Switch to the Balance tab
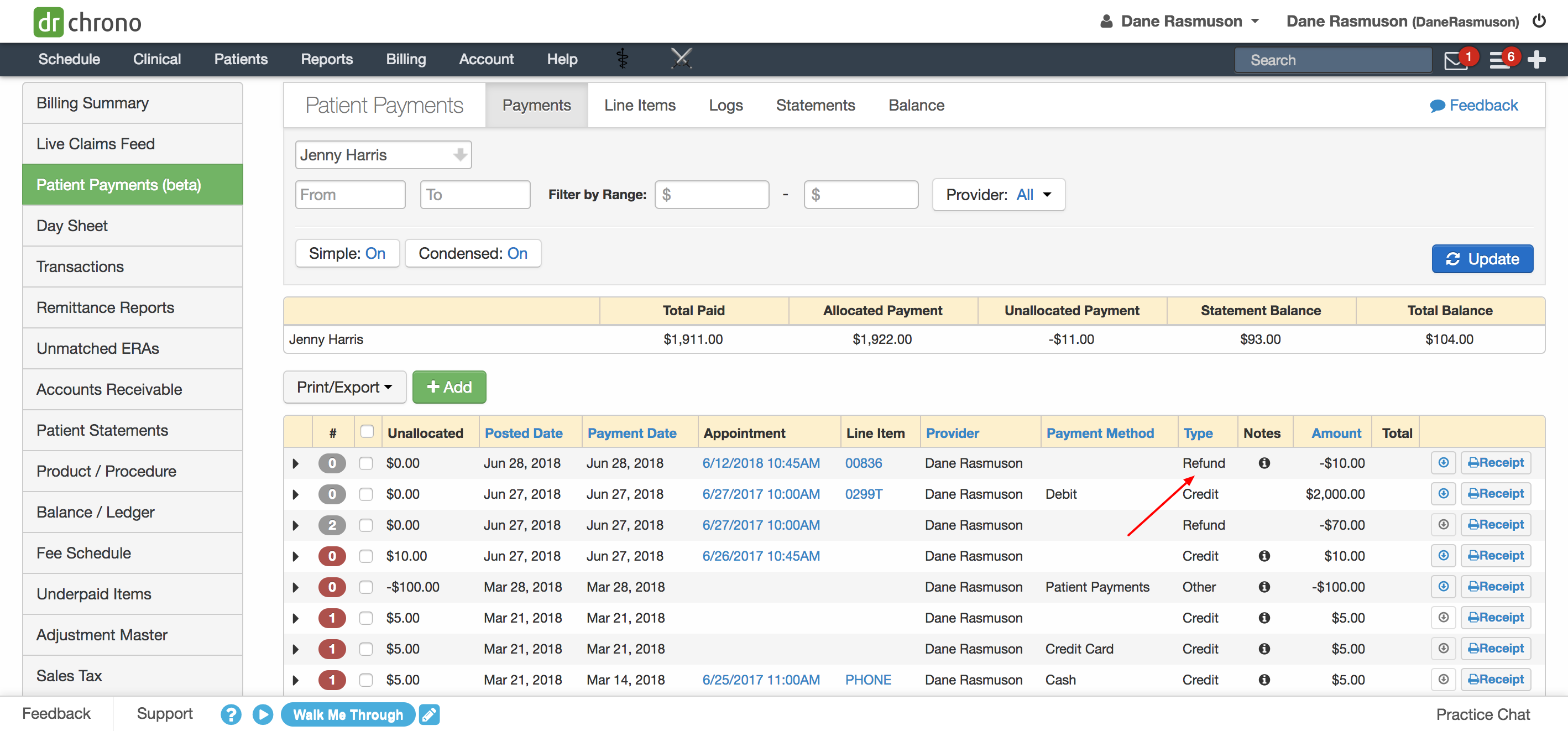Viewport: 1568px width, 731px height. click(x=916, y=105)
